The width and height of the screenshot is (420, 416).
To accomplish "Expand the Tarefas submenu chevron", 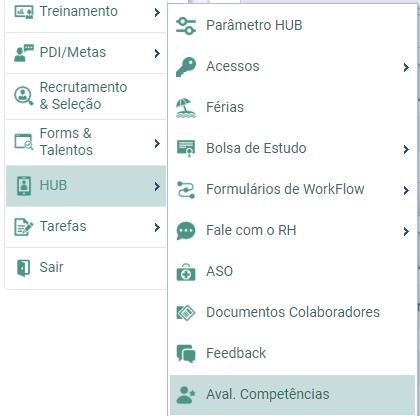I will tap(157, 227).
